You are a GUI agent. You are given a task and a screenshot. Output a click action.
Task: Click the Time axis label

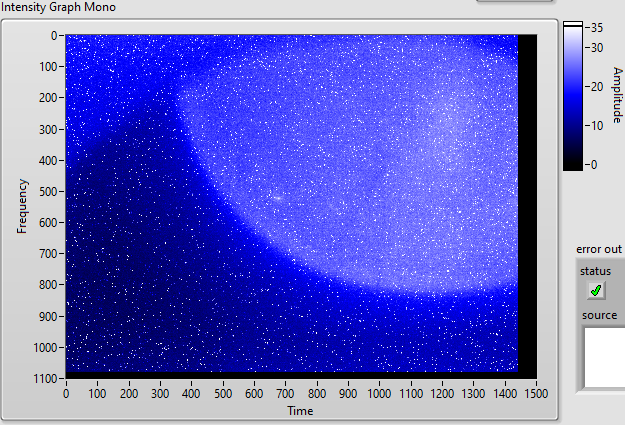pyautogui.click(x=300, y=411)
